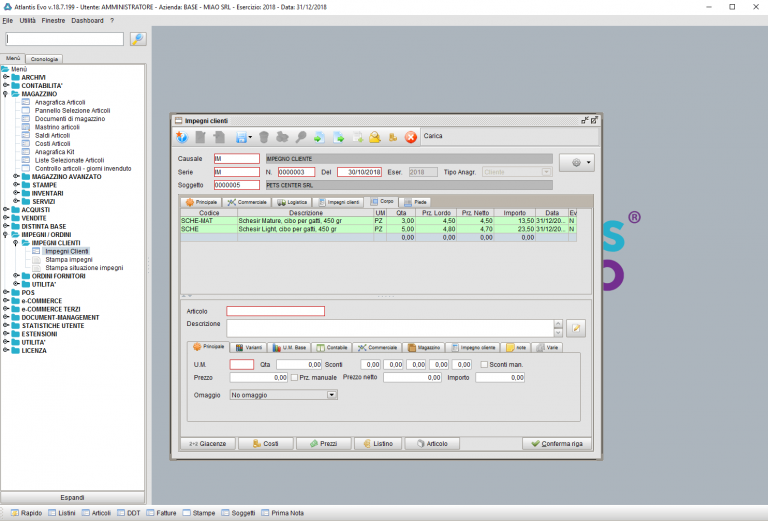Open Soggetti shortcut in bottom bar
This screenshot has width=768, height=521.
[x=238, y=513]
